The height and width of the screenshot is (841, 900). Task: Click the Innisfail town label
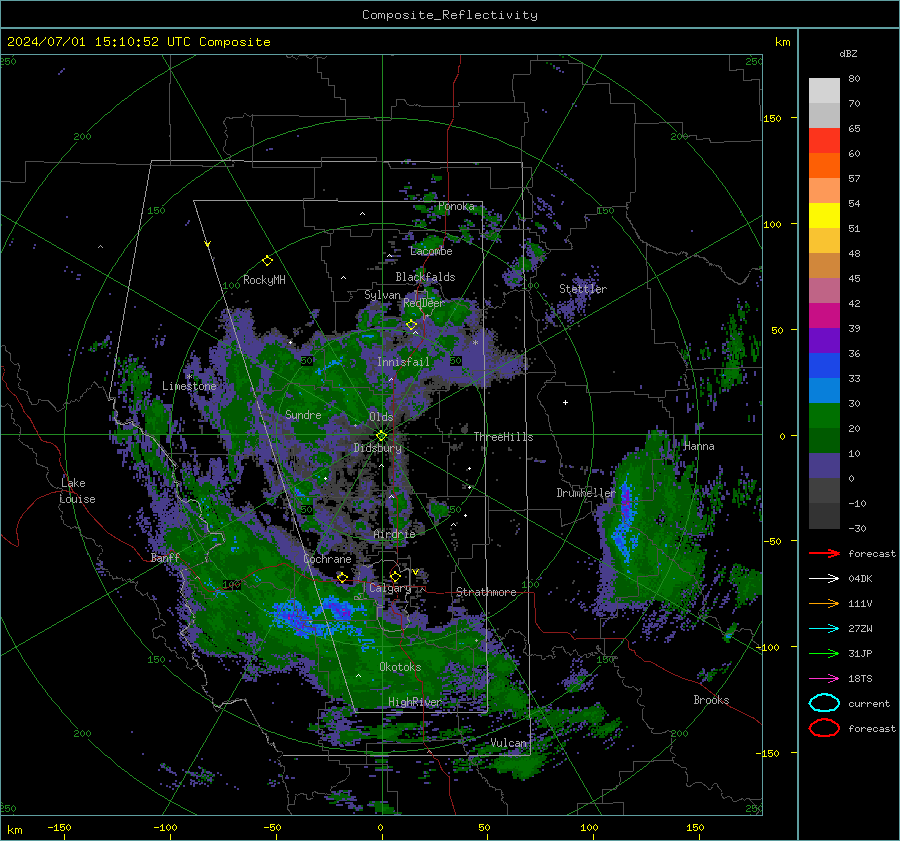click(x=403, y=362)
